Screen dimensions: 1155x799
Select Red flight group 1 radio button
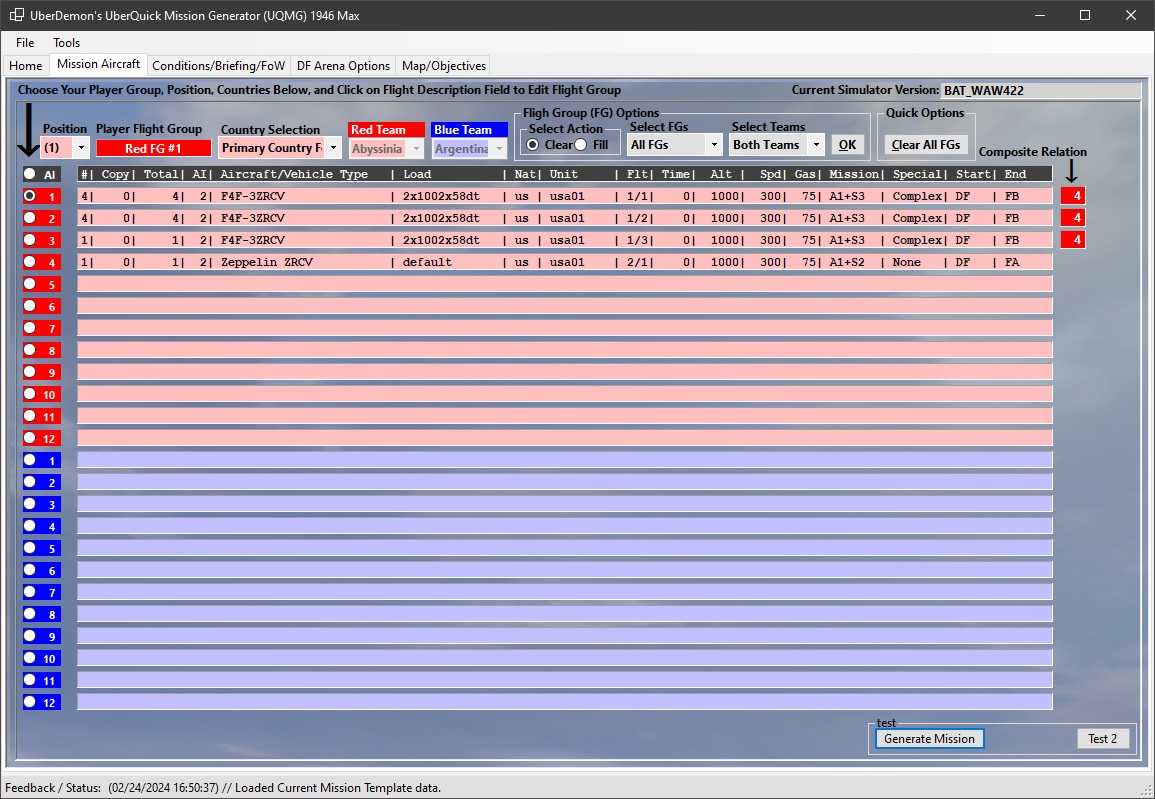(29, 196)
